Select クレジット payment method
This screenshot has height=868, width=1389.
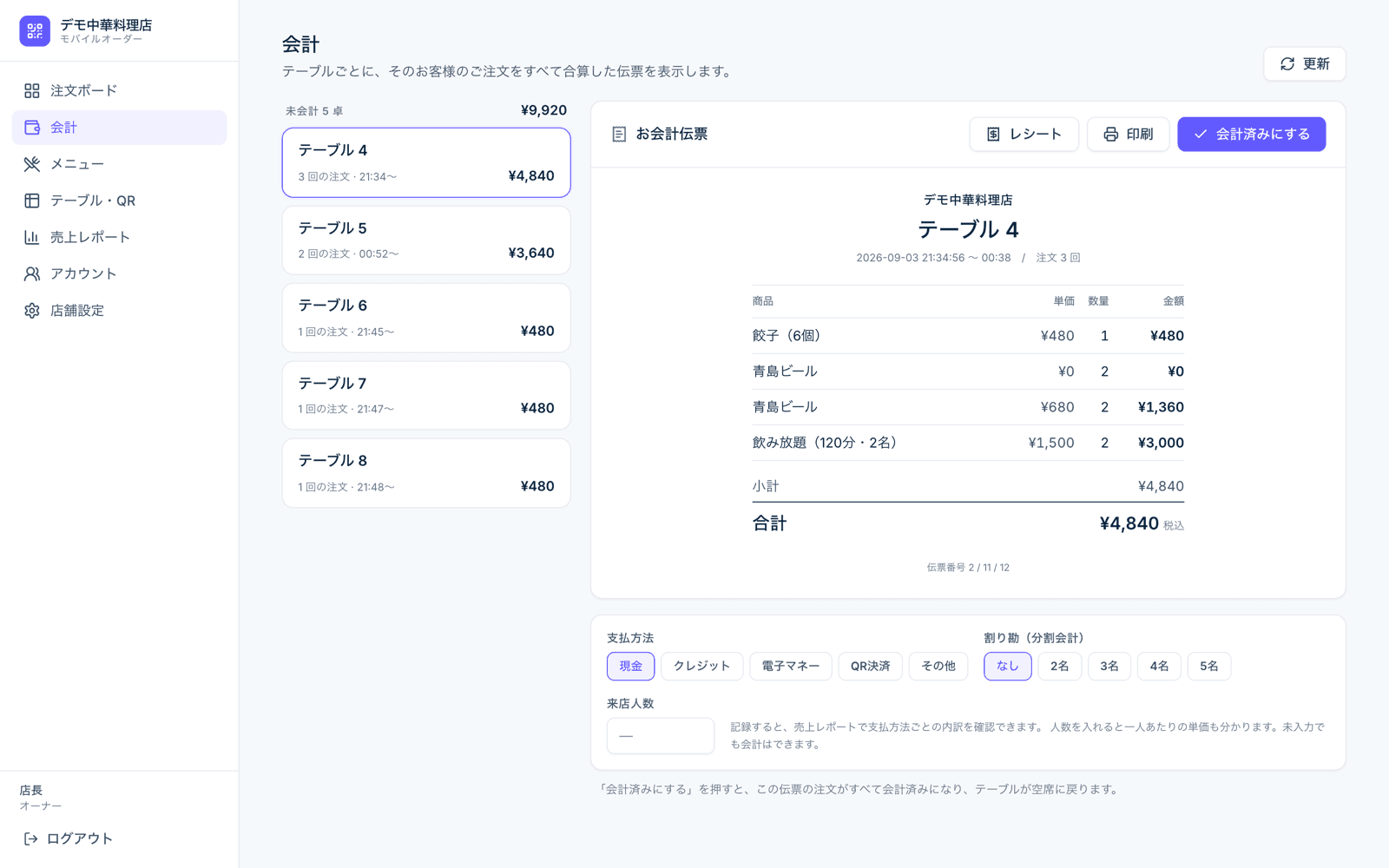click(x=701, y=666)
